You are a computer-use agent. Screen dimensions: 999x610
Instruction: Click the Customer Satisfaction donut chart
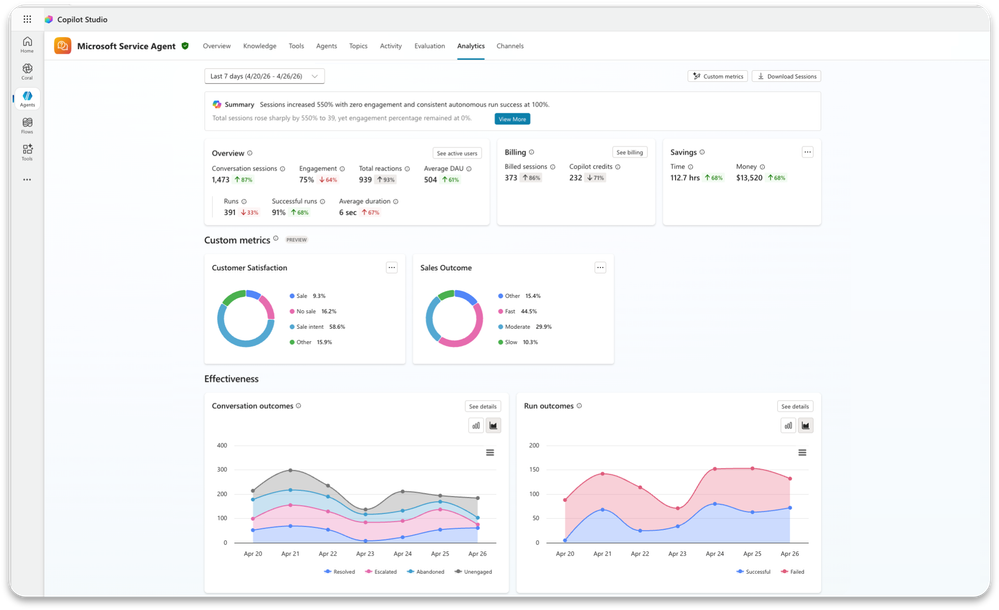tap(245, 319)
